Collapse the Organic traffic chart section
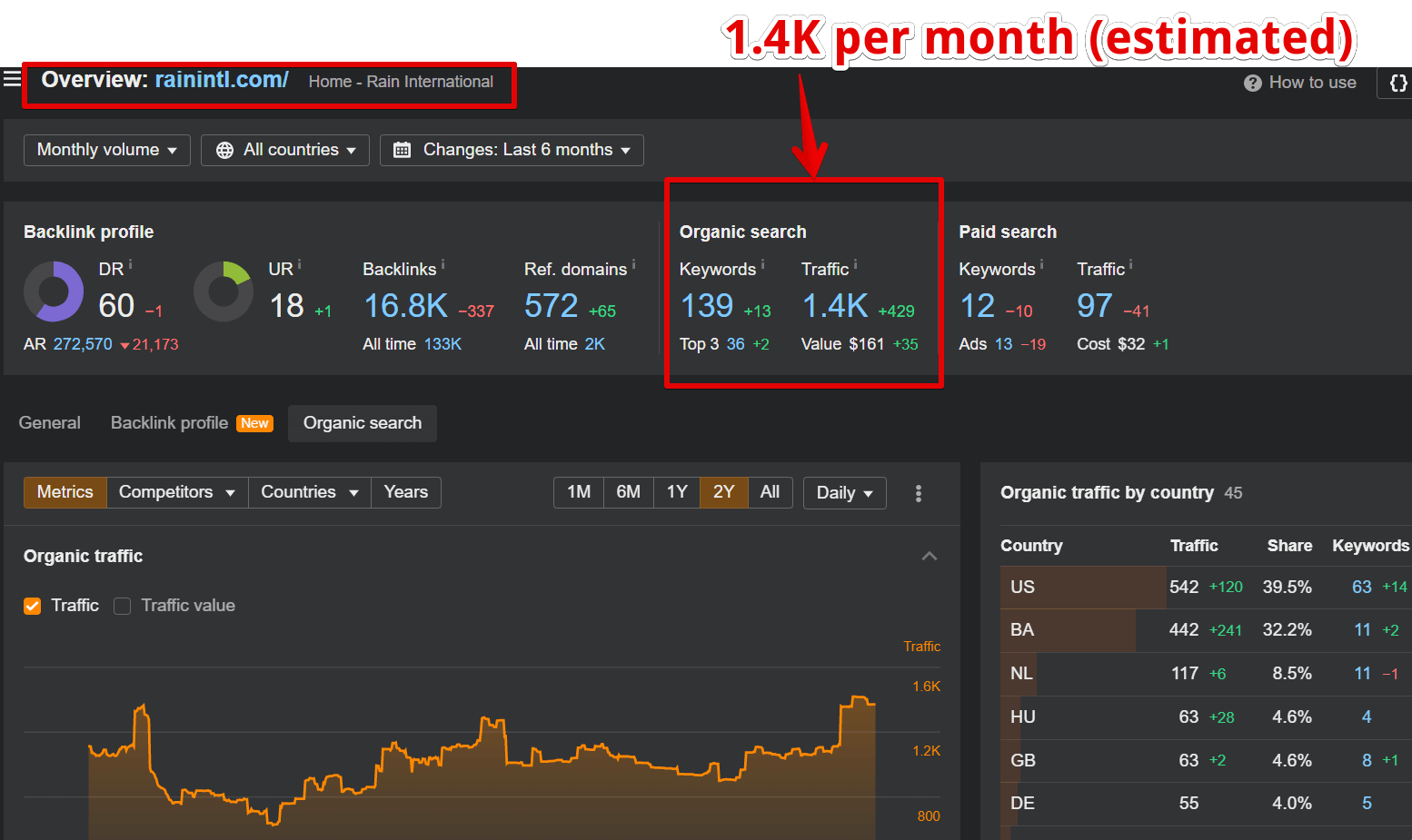The width and height of the screenshot is (1412, 840). (x=930, y=556)
